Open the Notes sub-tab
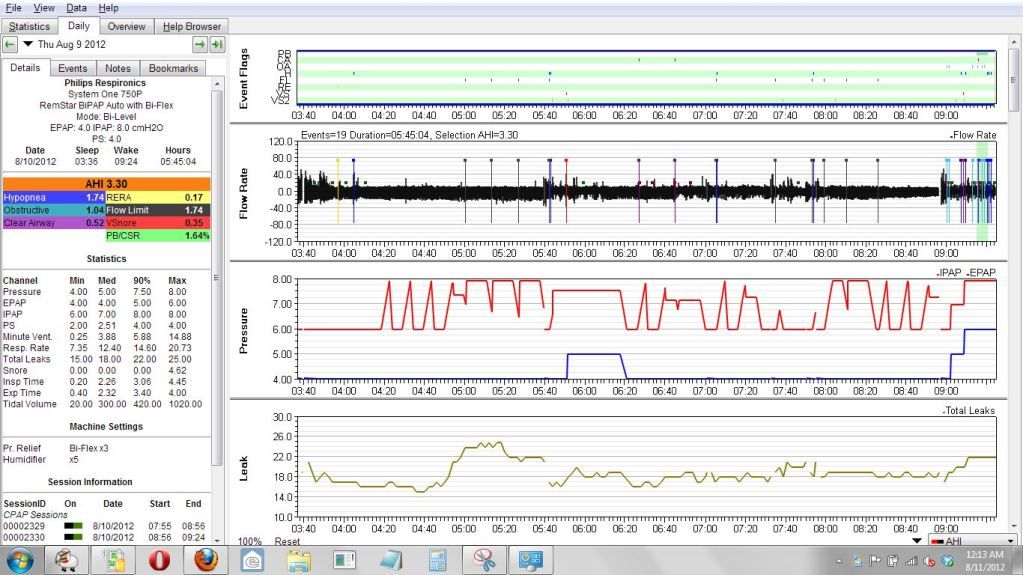The height and width of the screenshot is (575, 1023). 118,69
